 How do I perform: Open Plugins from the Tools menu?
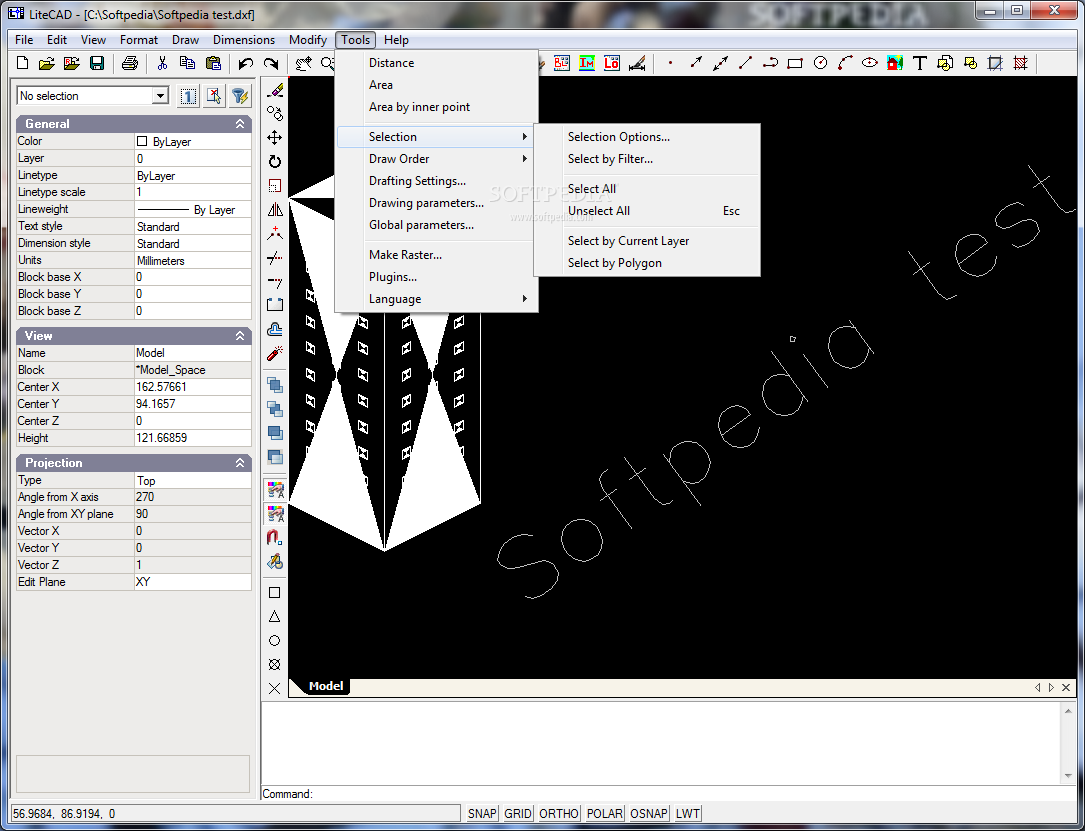tap(437, 277)
